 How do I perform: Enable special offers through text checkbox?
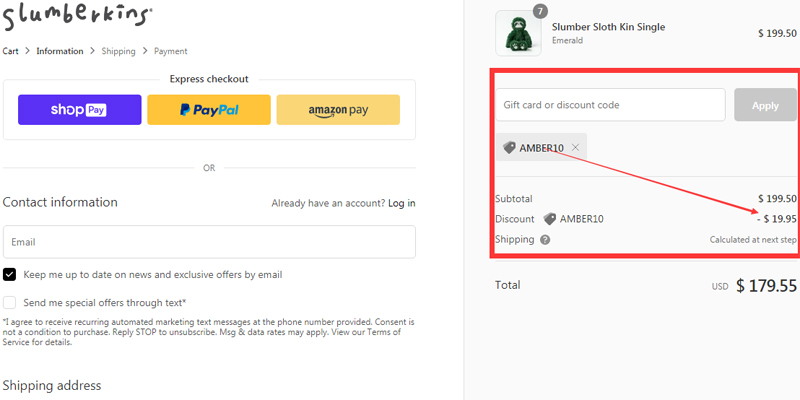[9, 302]
